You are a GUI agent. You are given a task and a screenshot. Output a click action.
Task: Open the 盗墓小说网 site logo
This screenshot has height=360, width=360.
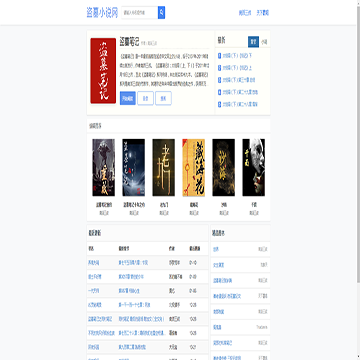click(102, 13)
